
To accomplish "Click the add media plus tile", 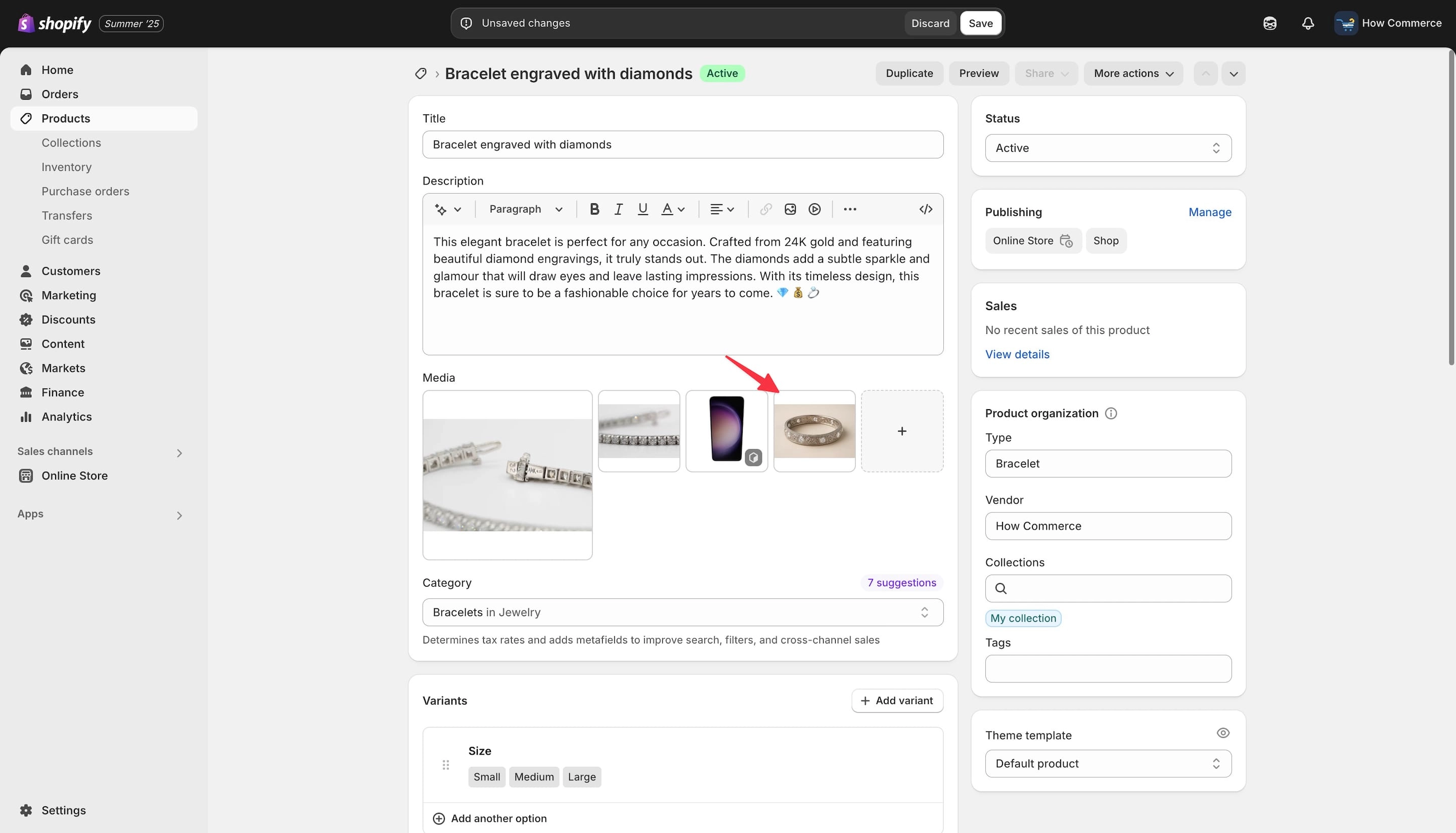I will pos(902,431).
